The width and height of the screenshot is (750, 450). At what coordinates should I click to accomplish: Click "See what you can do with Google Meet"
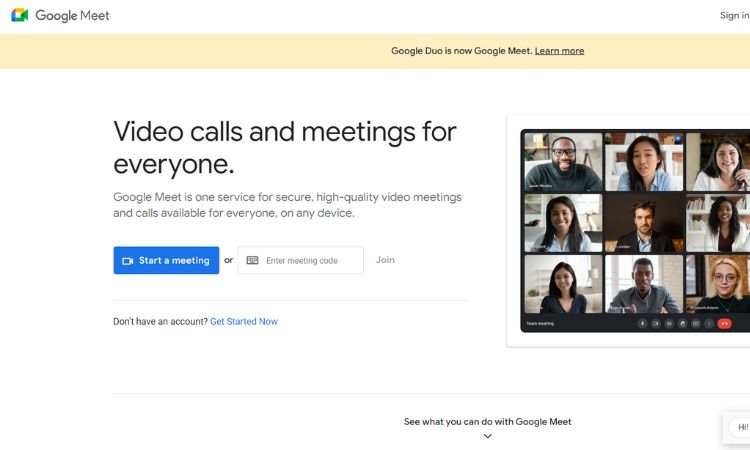(487, 422)
